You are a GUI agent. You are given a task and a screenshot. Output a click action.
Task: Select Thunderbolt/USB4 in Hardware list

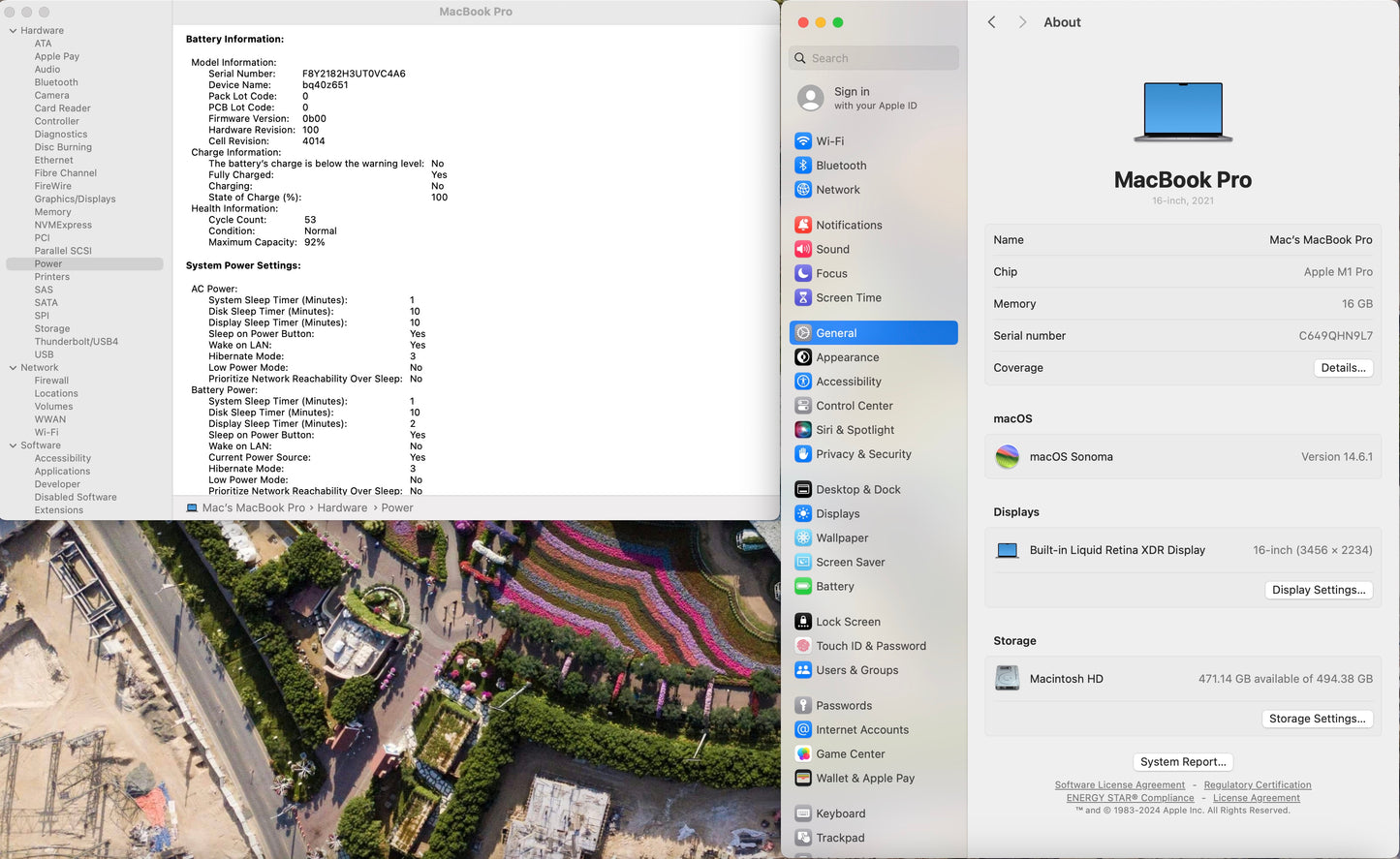pyautogui.click(x=77, y=342)
